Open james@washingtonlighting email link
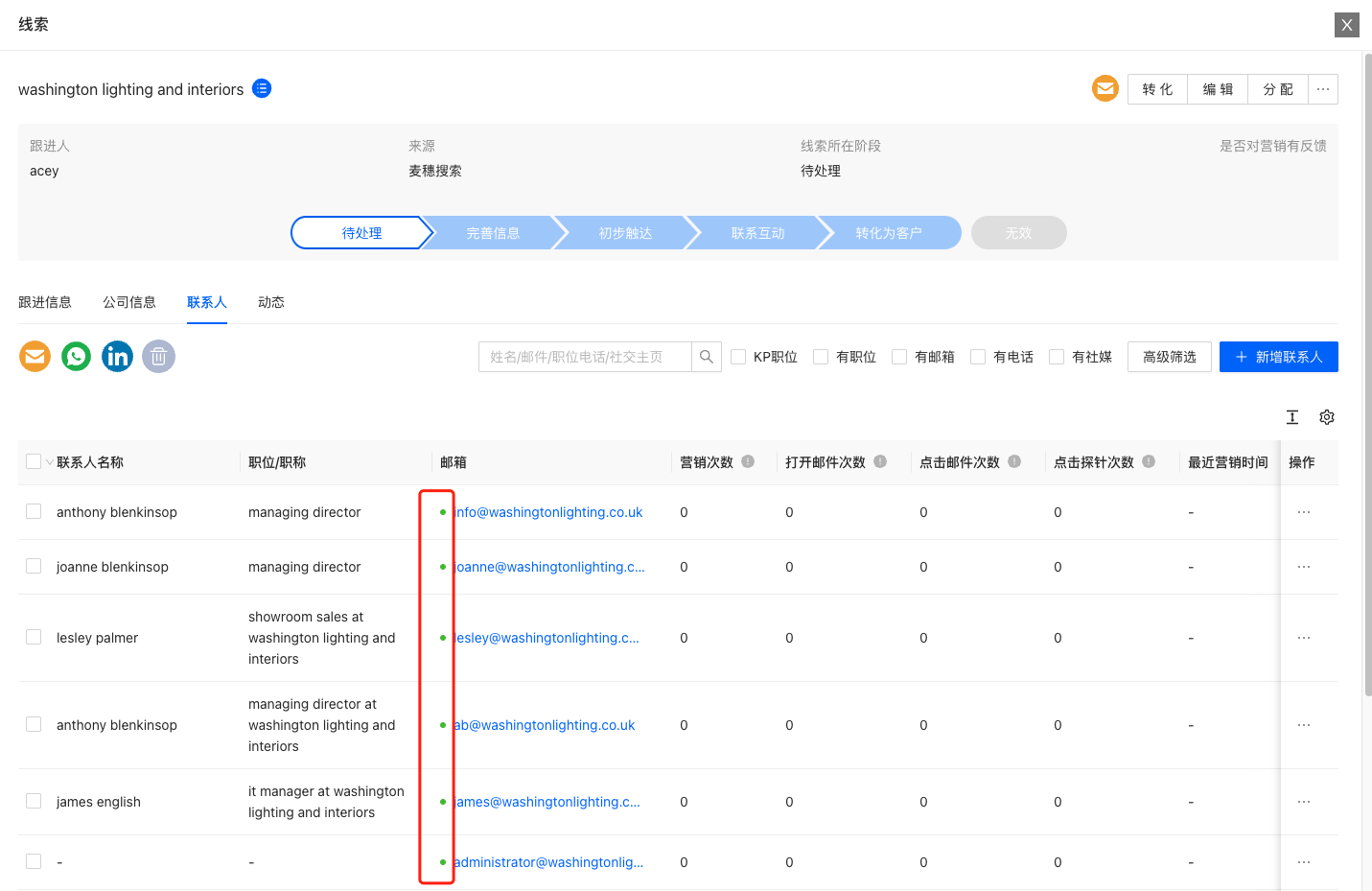The image size is (1372, 891). click(546, 802)
